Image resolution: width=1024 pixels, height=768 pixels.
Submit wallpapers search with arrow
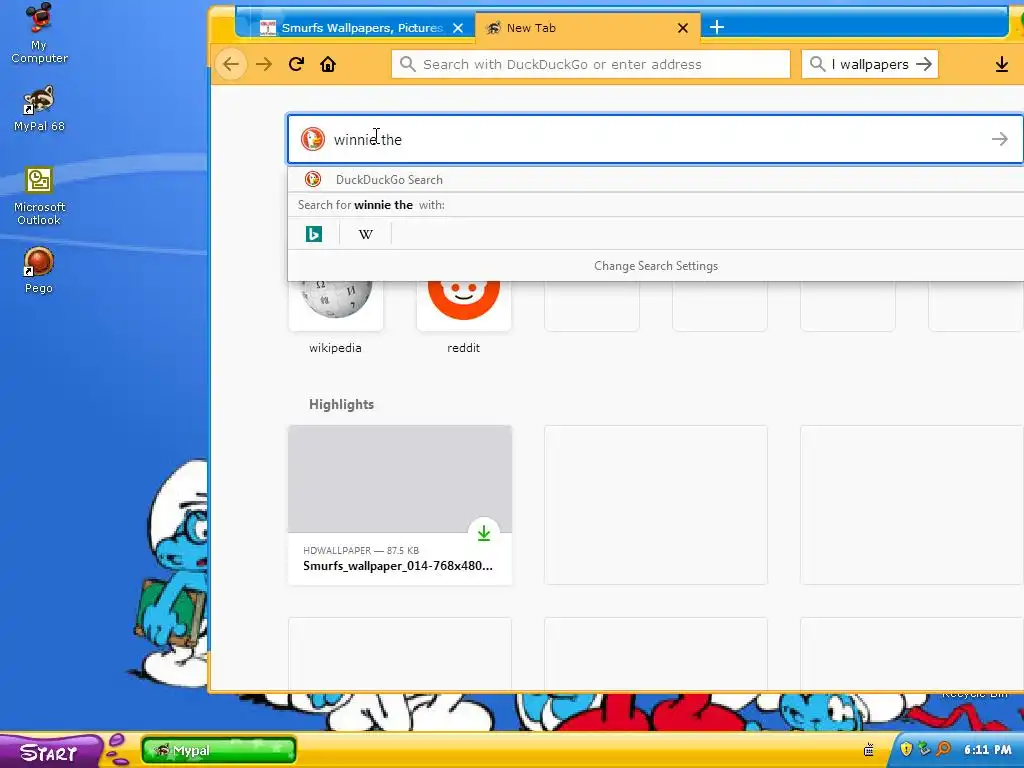coord(923,64)
